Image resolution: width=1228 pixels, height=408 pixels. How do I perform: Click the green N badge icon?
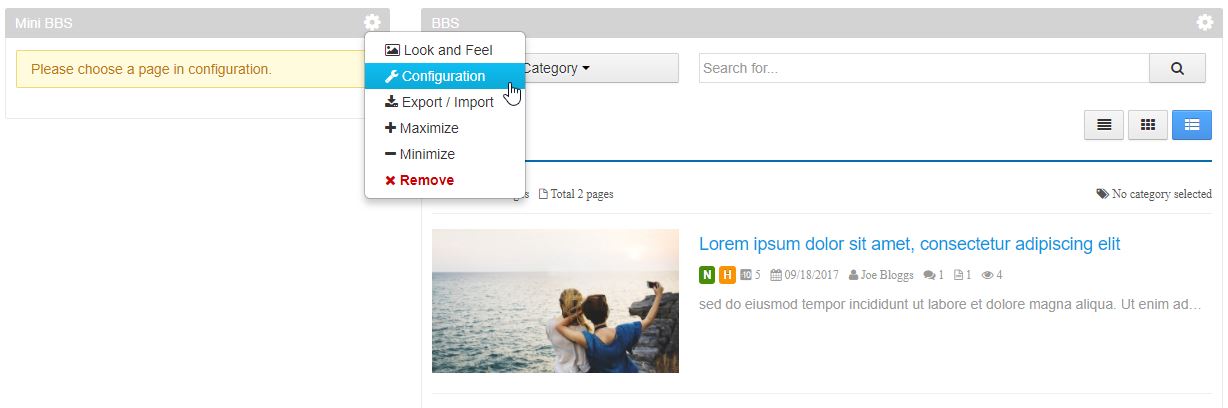point(707,275)
